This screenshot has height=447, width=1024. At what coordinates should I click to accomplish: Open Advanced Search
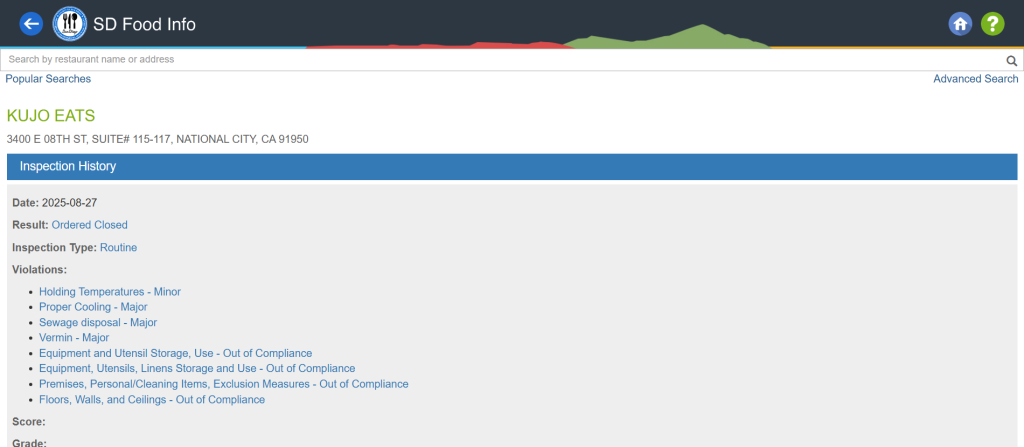coord(976,79)
